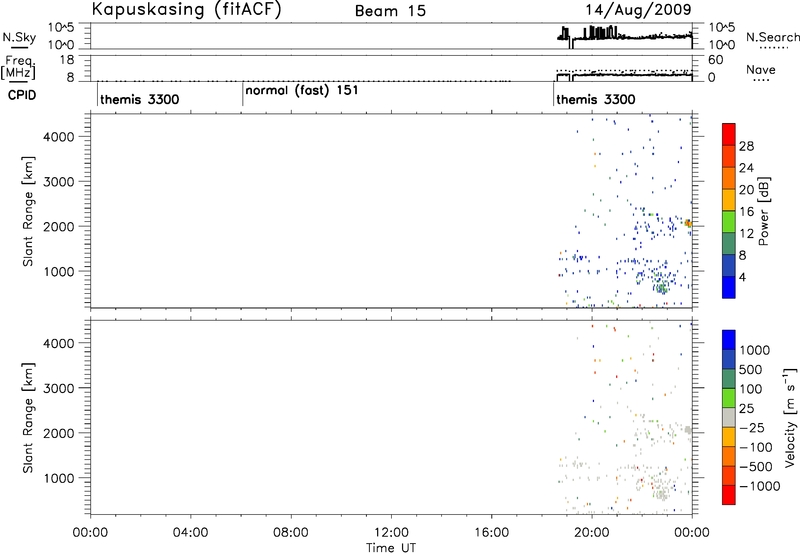This screenshot has height=554, width=800.
Task: Select the 04:00 time tick label
Action: pyautogui.click(x=190, y=533)
